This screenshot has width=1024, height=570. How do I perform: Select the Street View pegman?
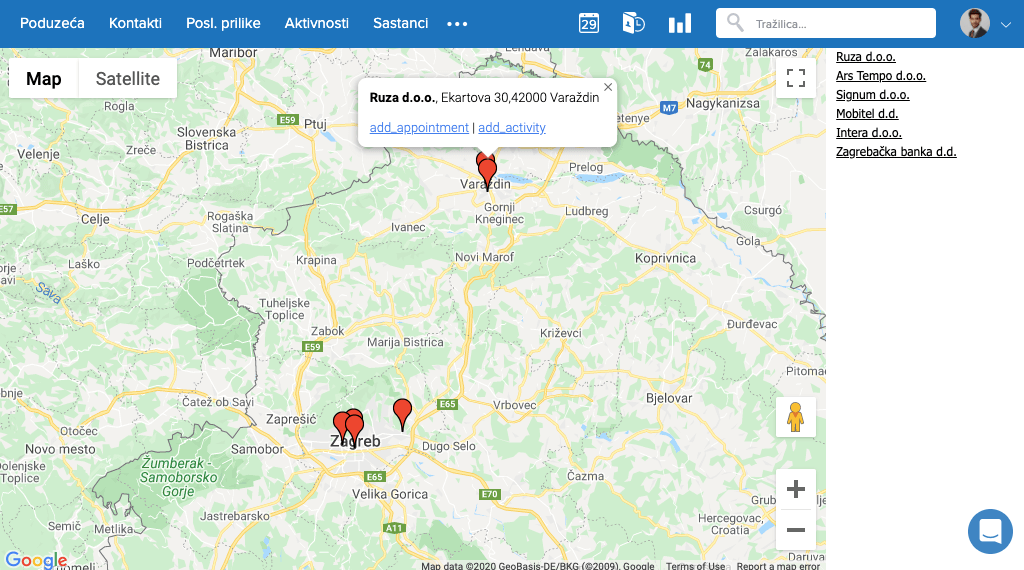[x=795, y=417]
